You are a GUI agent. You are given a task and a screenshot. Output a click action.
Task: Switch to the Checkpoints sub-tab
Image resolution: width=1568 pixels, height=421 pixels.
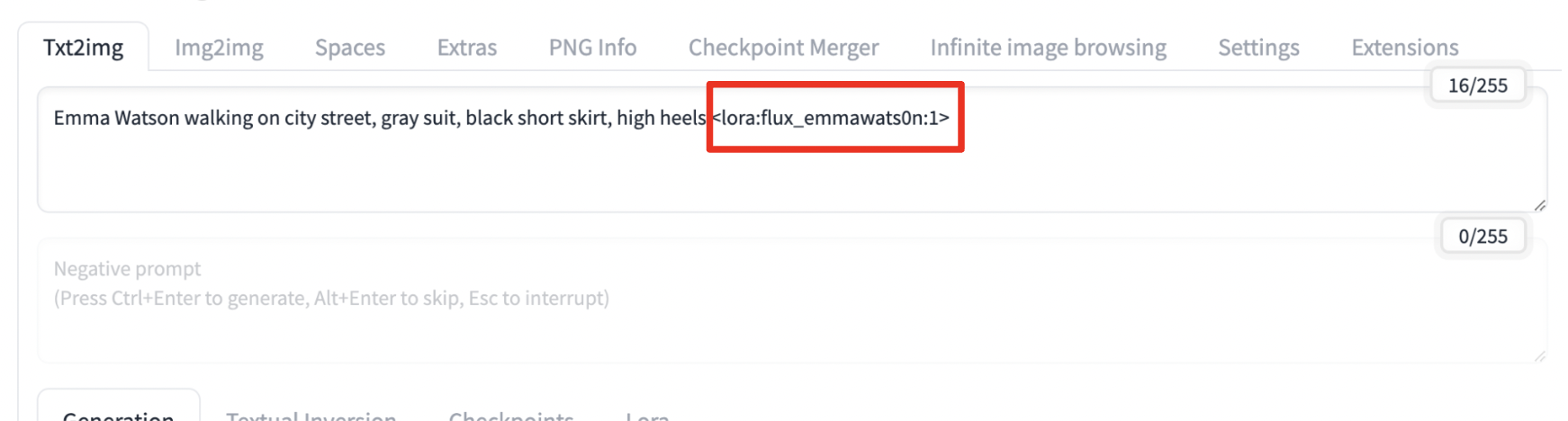[510, 415]
